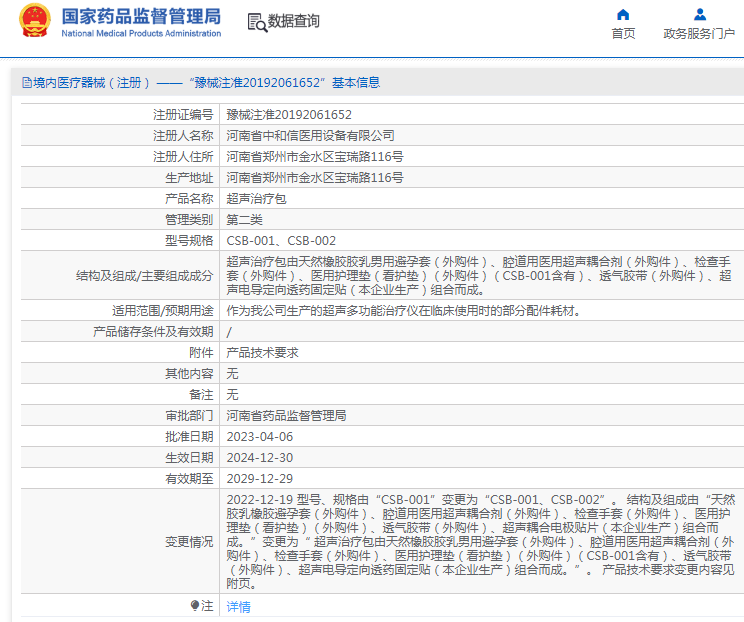This screenshot has width=744, height=622.
Task: Click the 首页 home icon
Action: coord(623,15)
